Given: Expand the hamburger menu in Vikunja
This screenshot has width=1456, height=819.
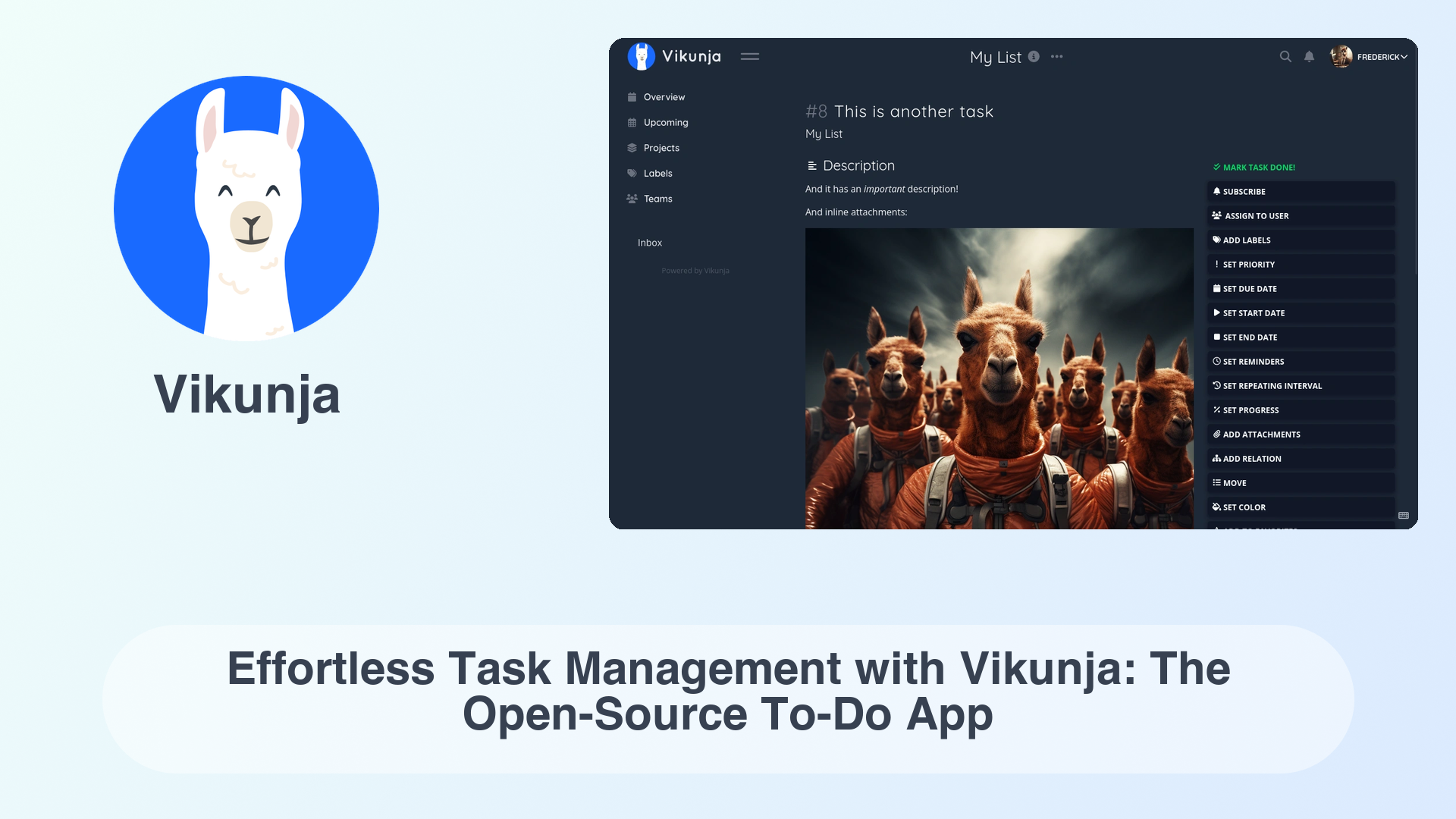Looking at the screenshot, I should click(x=751, y=56).
